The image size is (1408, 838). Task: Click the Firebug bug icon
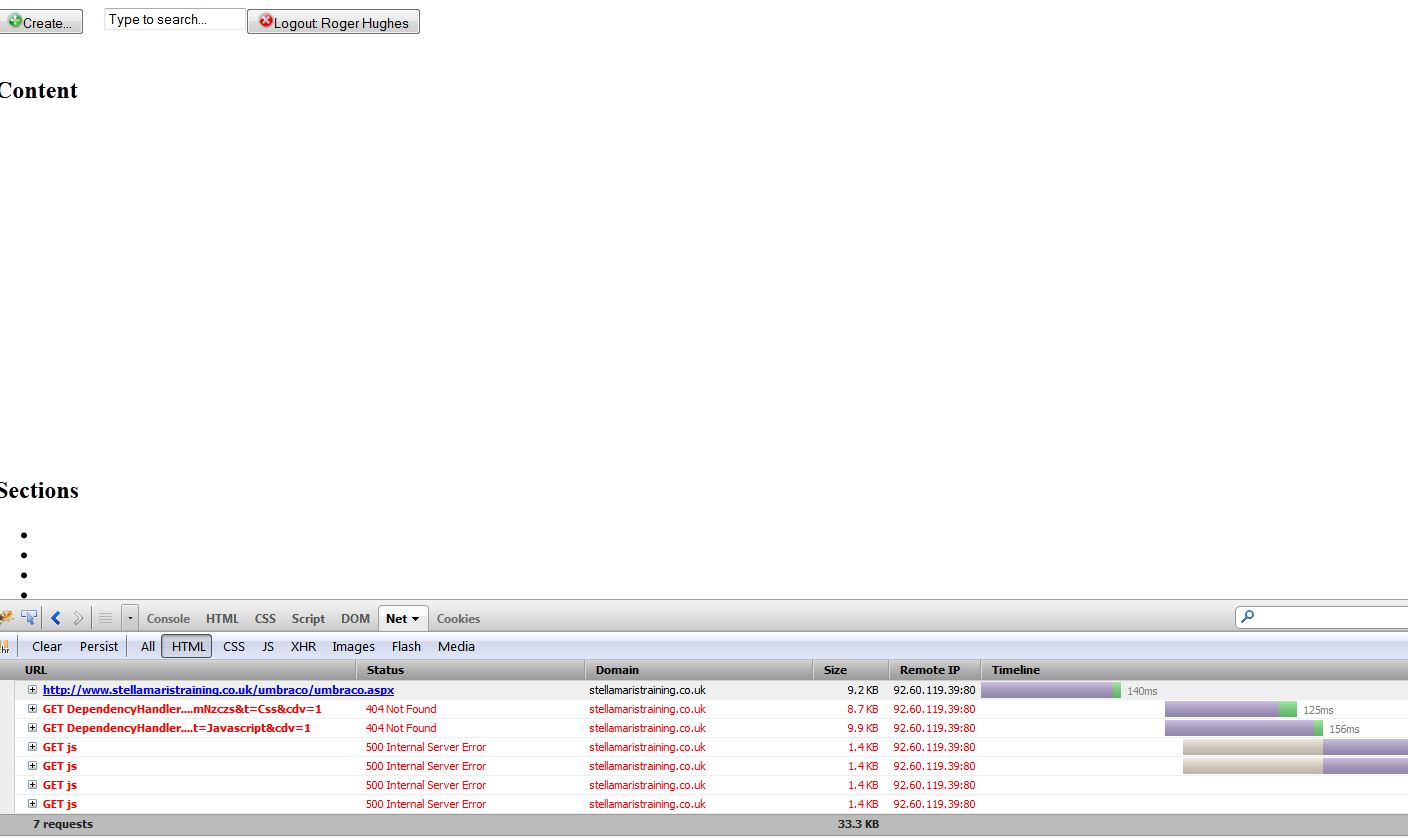[5, 618]
